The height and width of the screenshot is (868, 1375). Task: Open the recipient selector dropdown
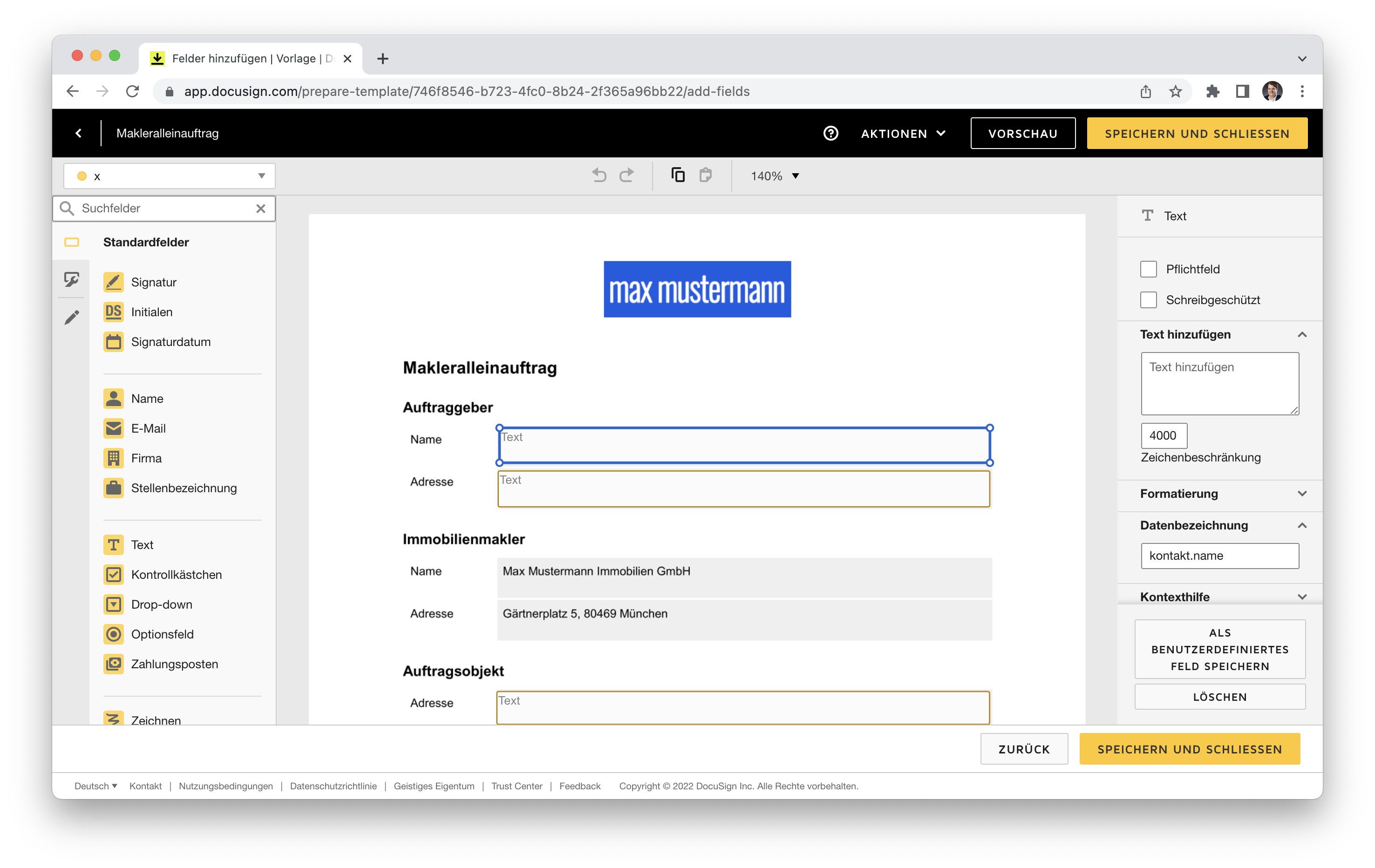pos(170,176)
